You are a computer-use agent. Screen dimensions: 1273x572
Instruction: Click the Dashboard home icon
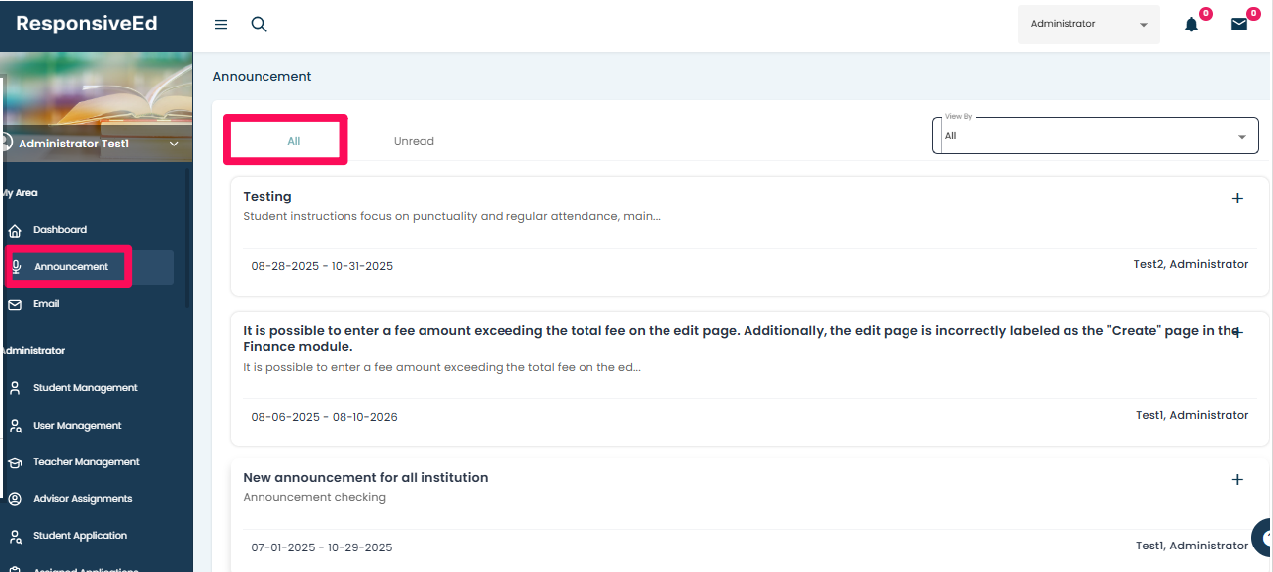(x=15, y=230)
